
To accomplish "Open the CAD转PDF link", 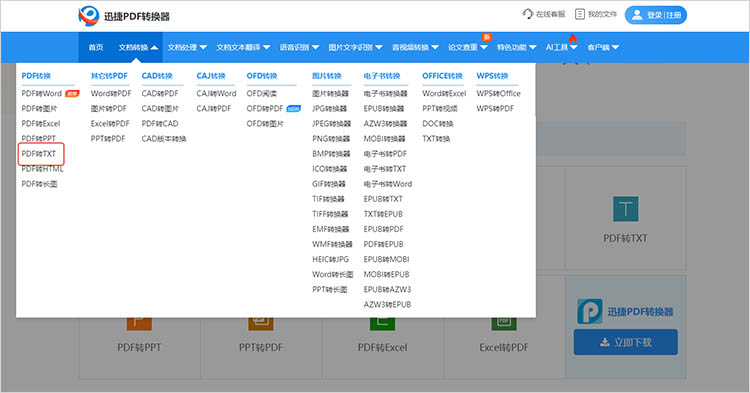I will pos(160,93).
